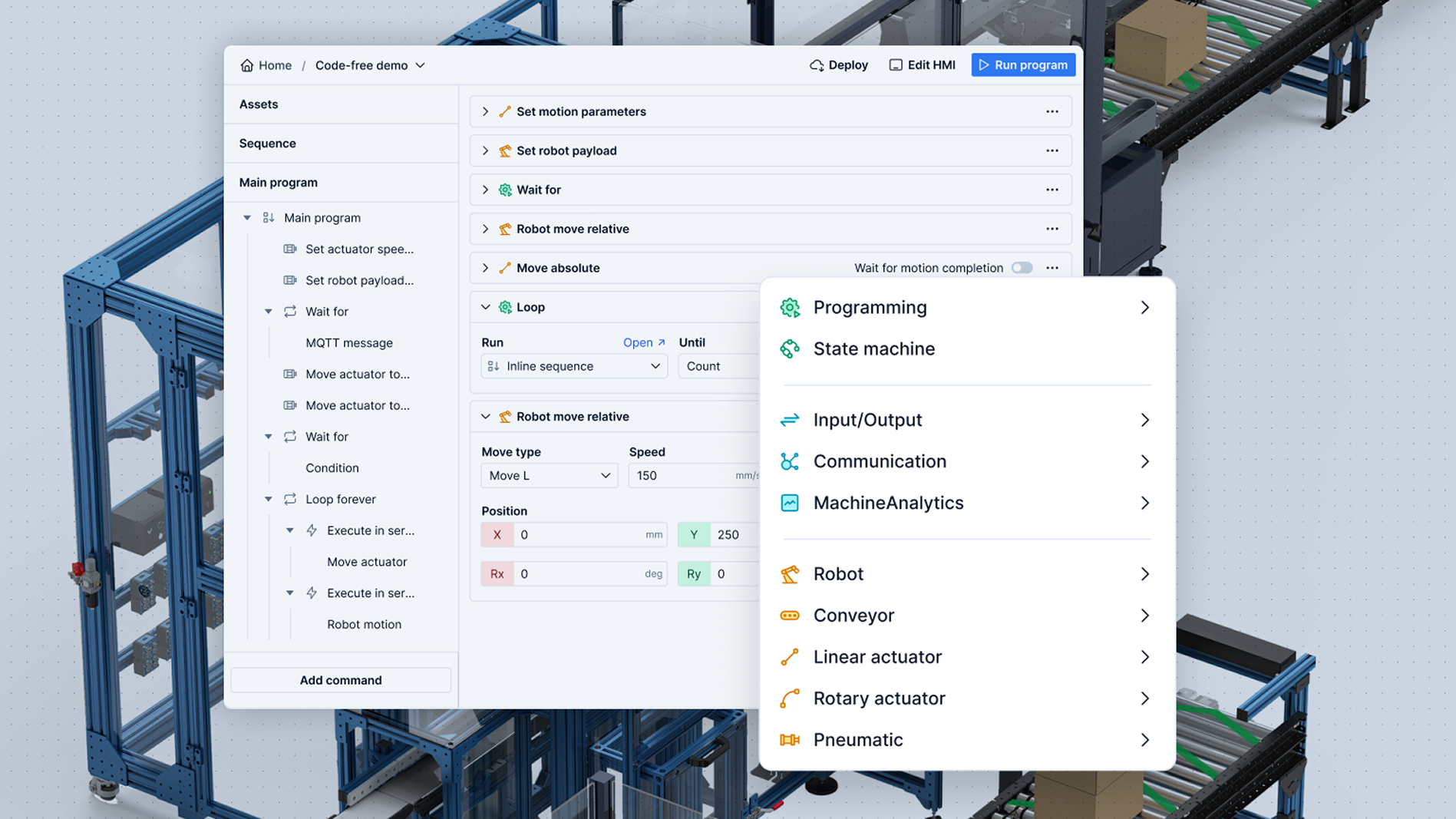Screen dimensions: 1456x819
Task: Select the MachineAnalytics category
Action: pyautogui.click(x=888, y=503)
